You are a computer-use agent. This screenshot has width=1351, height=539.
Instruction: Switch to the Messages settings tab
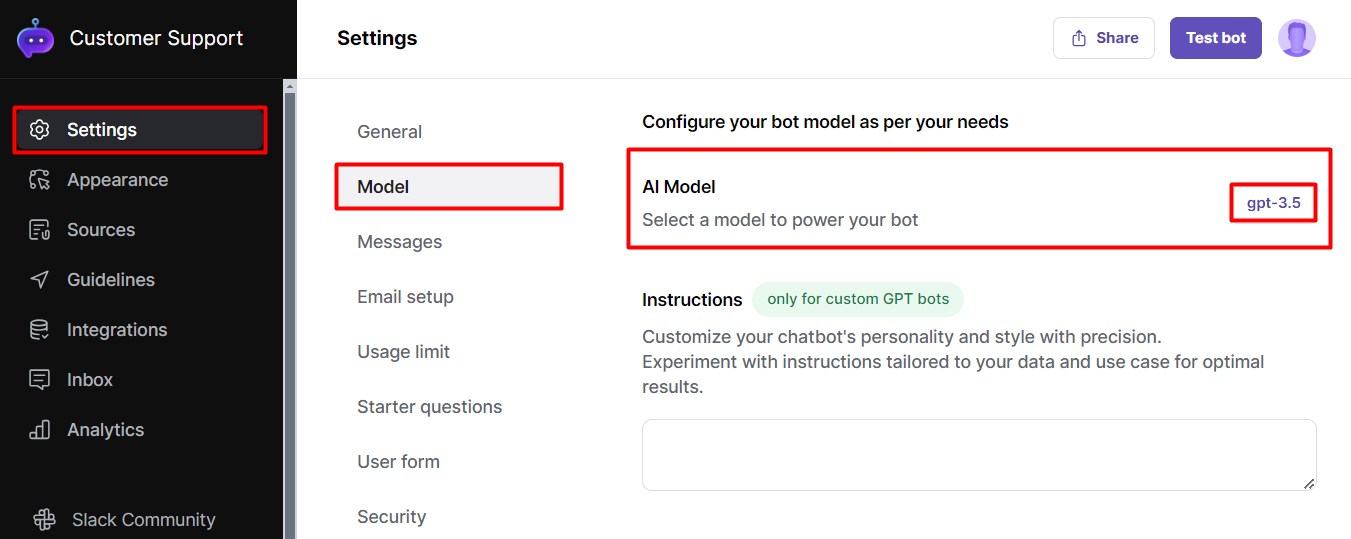click(400, 242)
